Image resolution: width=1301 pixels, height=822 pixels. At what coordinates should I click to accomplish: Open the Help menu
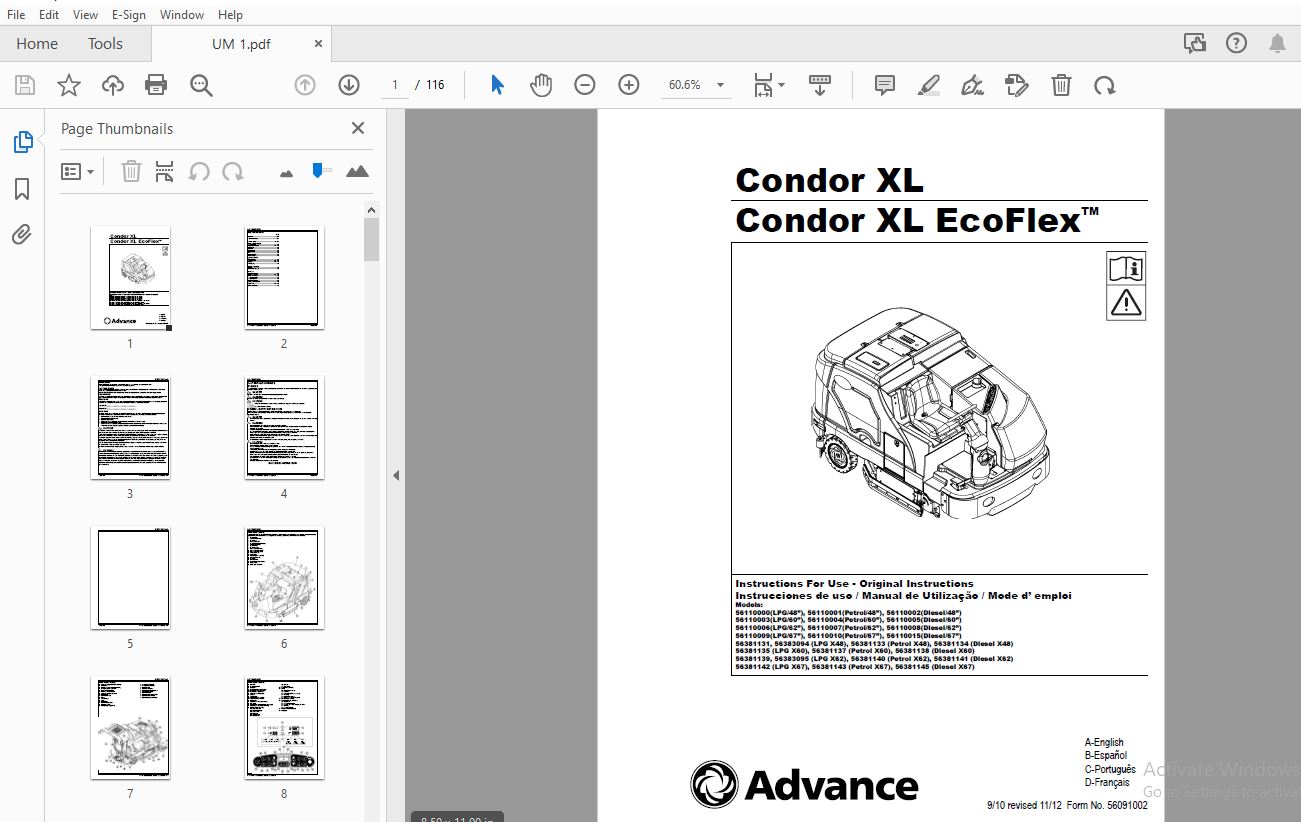[230, 15]
